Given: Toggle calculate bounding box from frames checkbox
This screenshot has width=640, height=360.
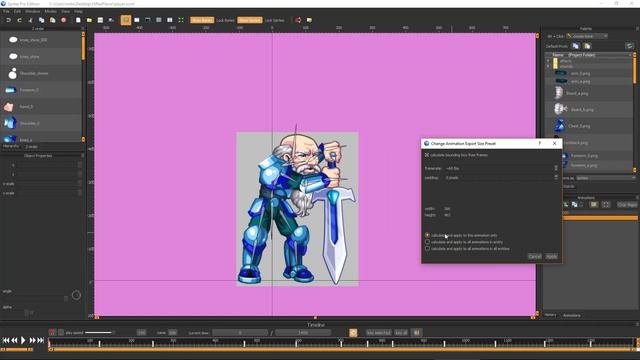Looking at the screenshot, I should (x=427, y=155).
